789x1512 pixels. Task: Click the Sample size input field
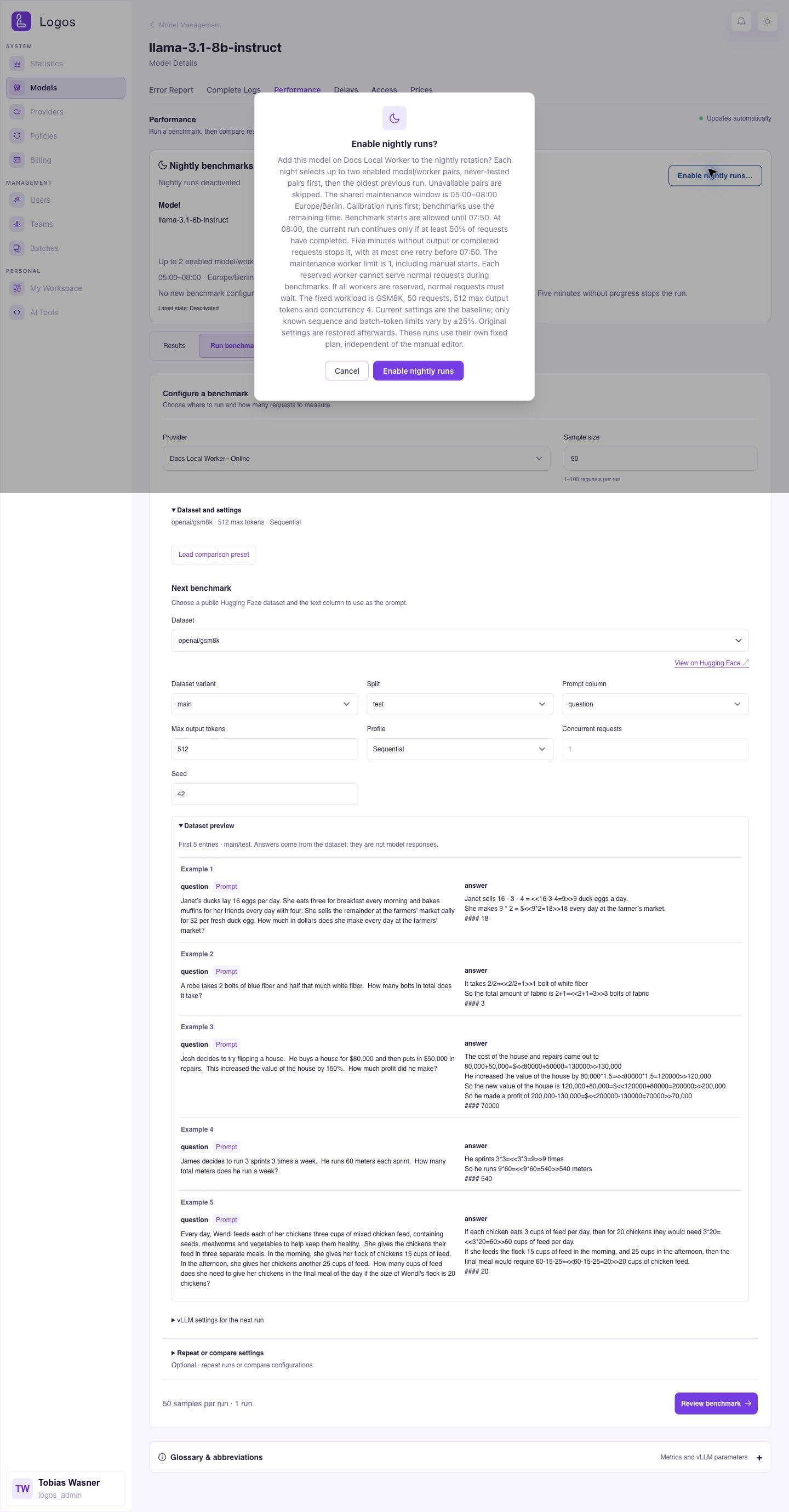660,458
